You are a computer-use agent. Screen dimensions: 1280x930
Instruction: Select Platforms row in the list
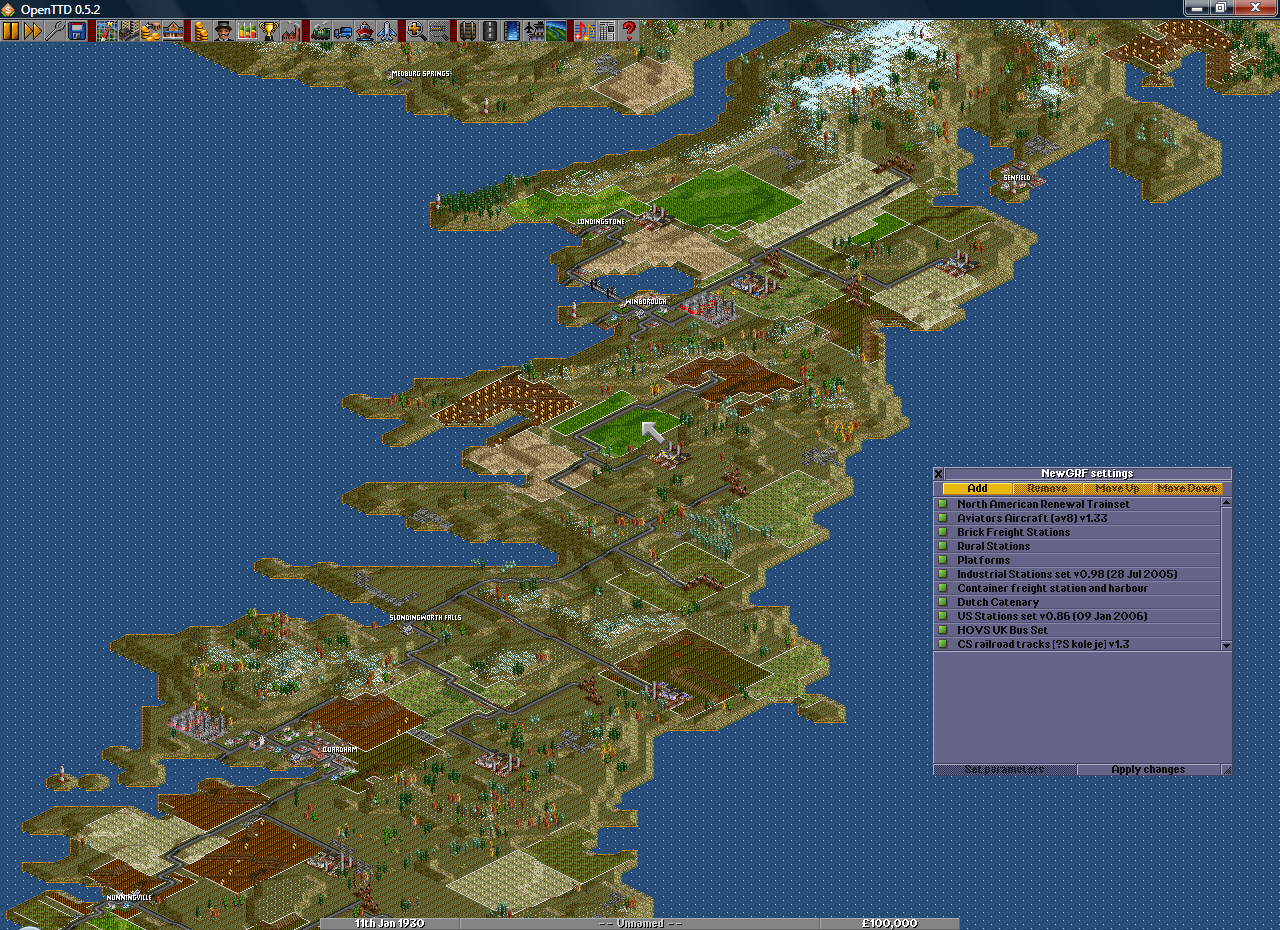(x=1077, y=560)
